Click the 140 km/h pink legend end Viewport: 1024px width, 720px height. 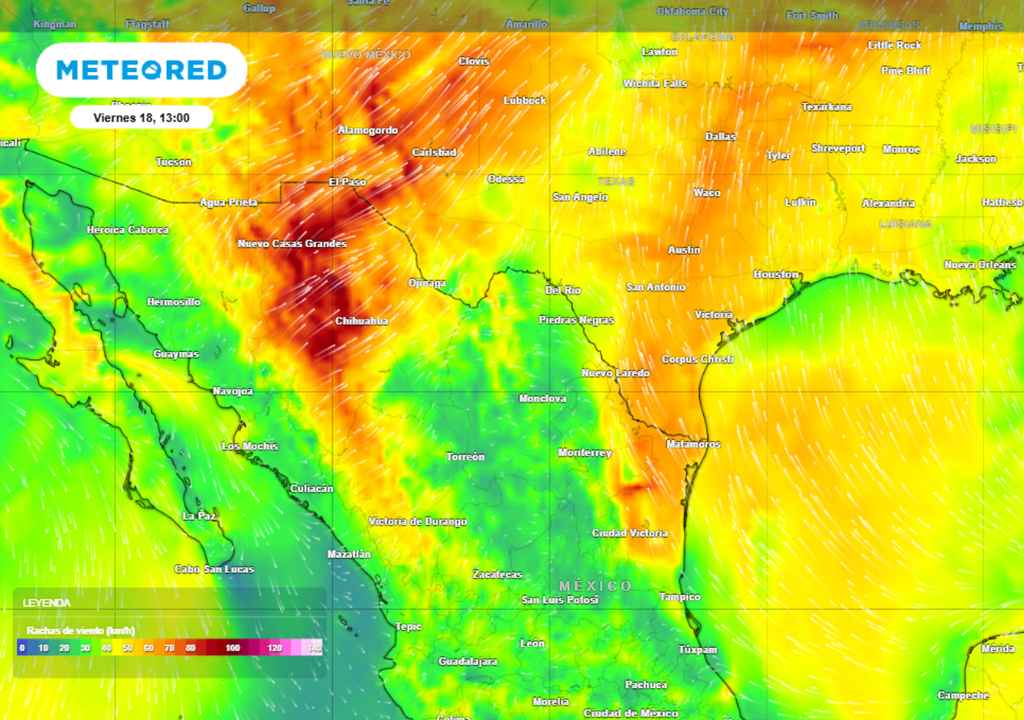[x=314, y=648]
